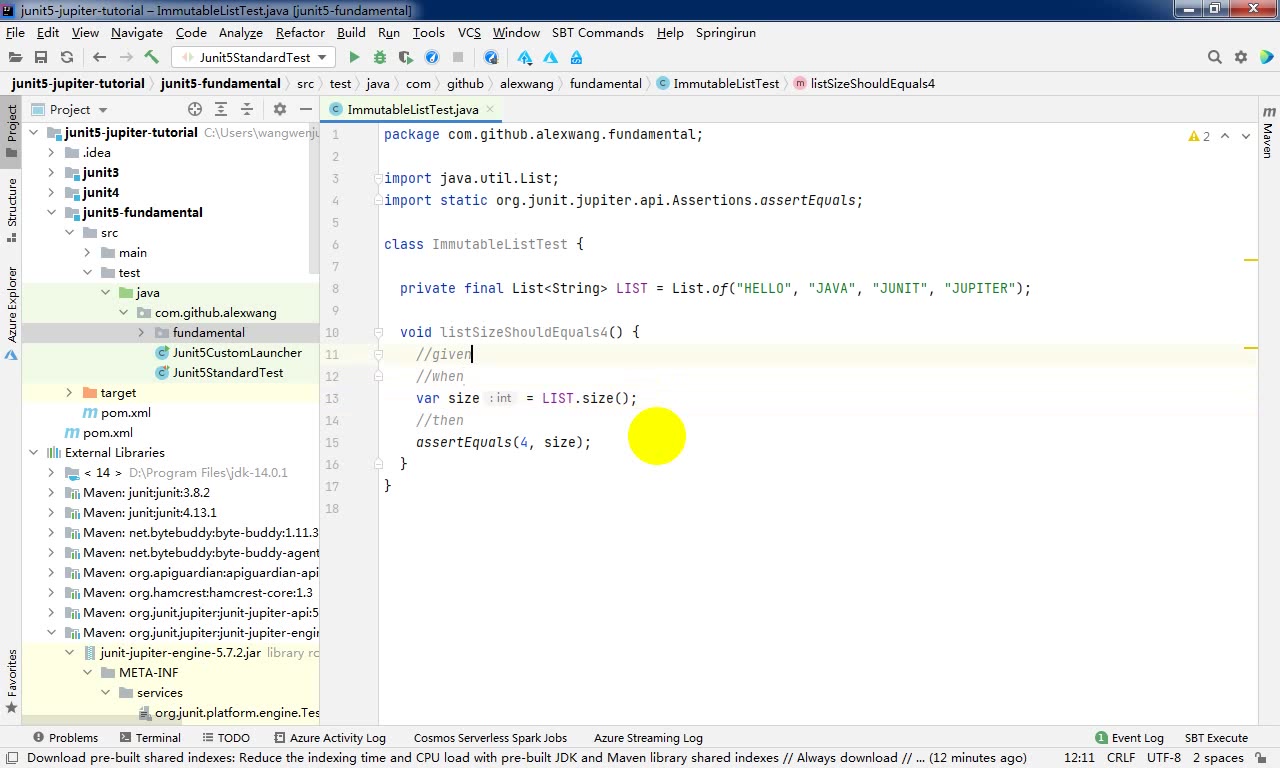Build project with the hammer icon
The height and width of the screenshot is (768, 1280).
pos(152,57)
